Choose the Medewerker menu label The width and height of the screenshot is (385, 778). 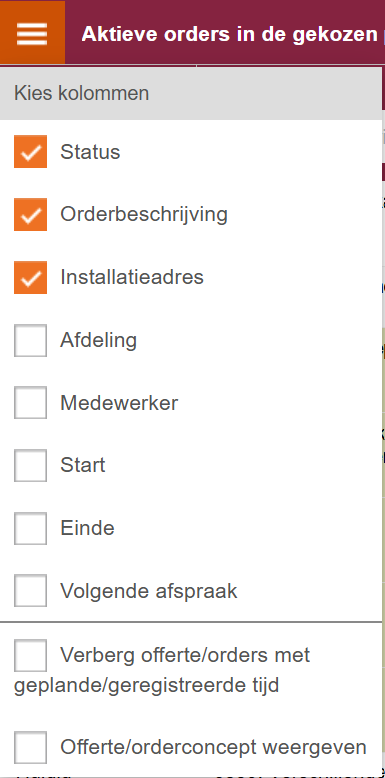coord(119,403)
